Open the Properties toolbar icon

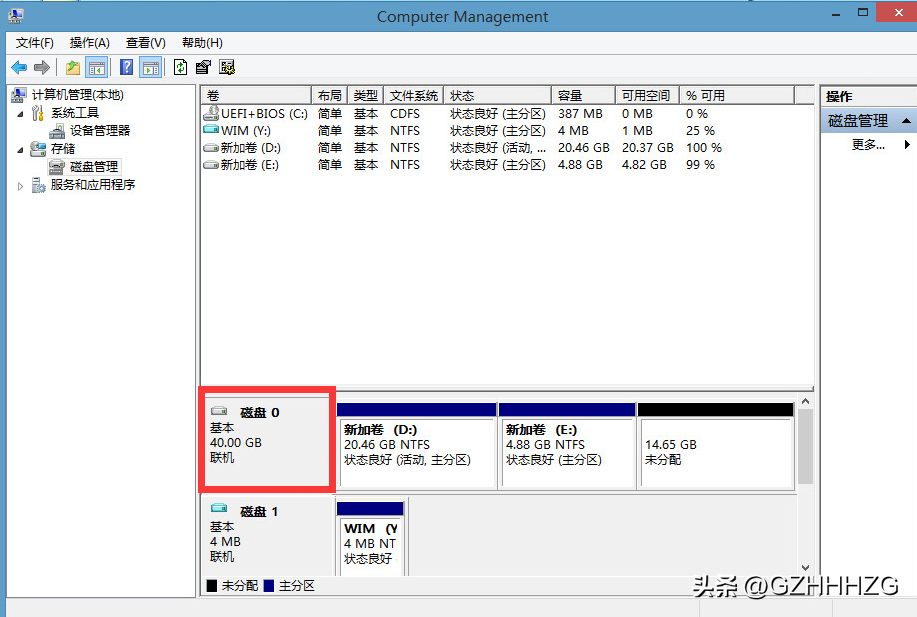203,68
